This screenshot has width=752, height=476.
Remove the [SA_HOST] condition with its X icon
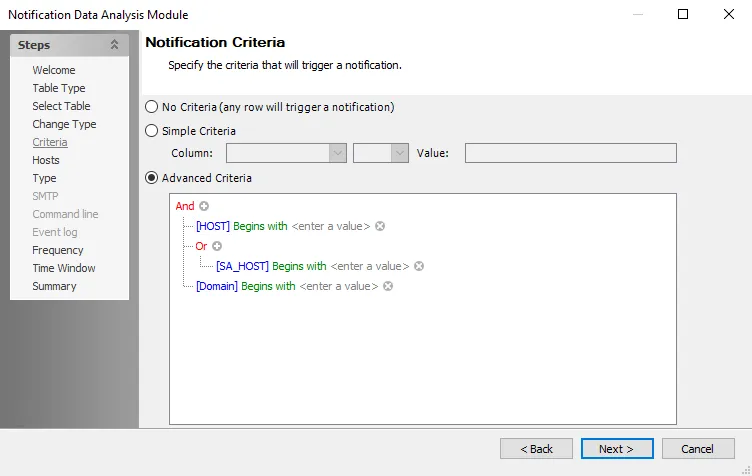(x=419, y=266)
